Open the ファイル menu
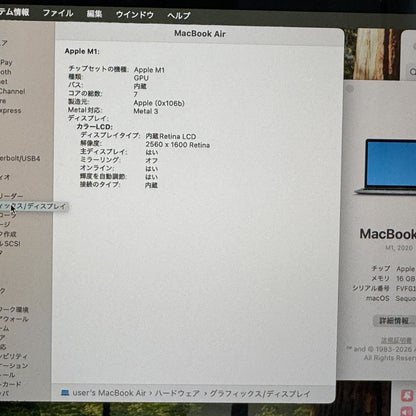416x416 pixels. (58, 13)
